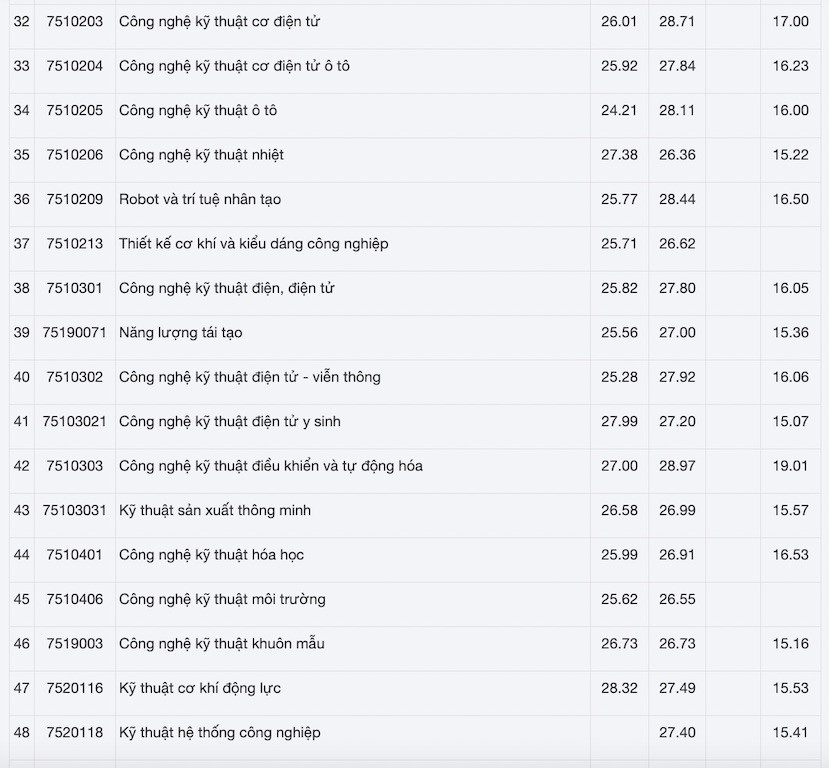Click the score 28.32 cell

click(619, 688)
